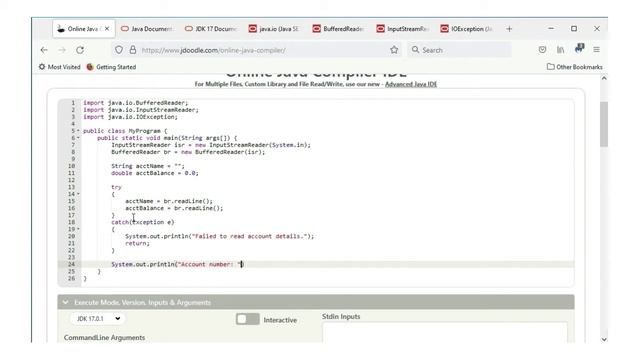Open Getting Started Firefox bookmark
The height and width of the screenshot is (360, 640).
pos(111,67)
